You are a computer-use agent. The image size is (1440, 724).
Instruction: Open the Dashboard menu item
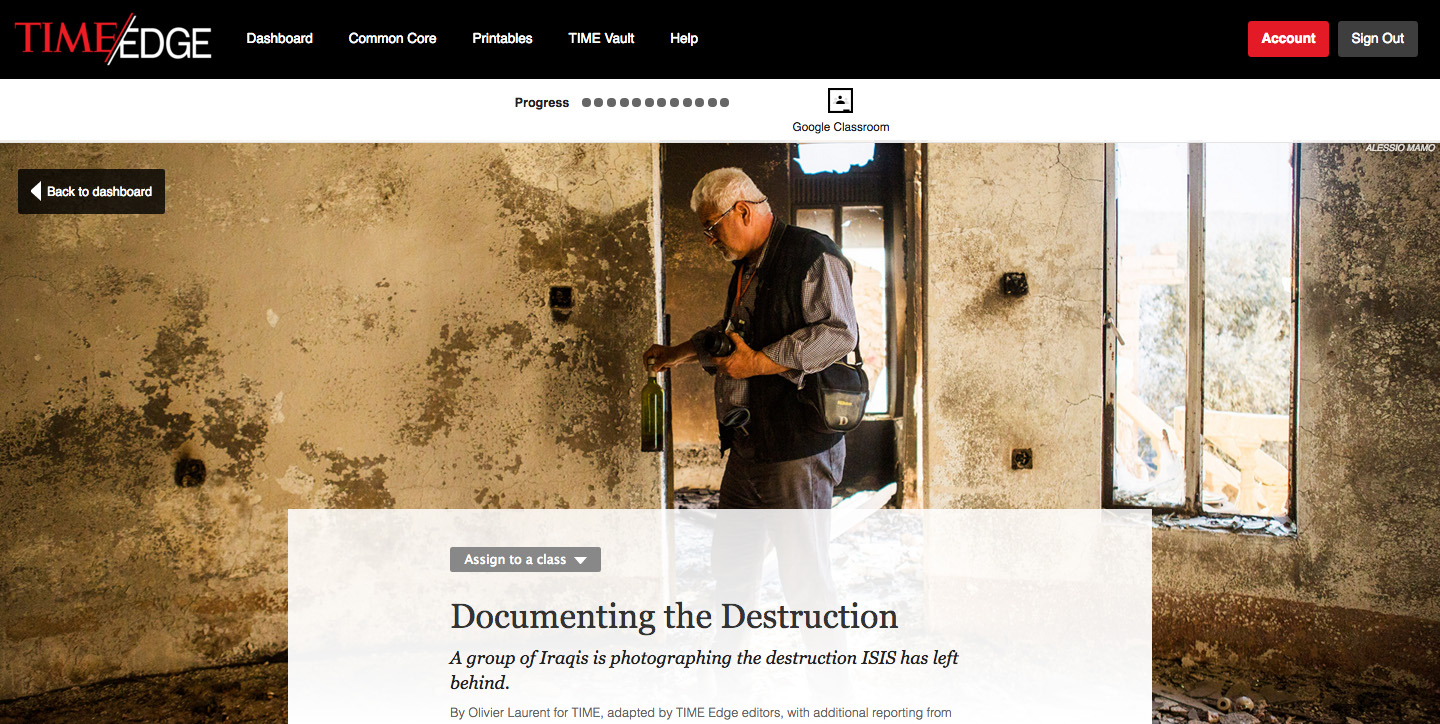280,38
